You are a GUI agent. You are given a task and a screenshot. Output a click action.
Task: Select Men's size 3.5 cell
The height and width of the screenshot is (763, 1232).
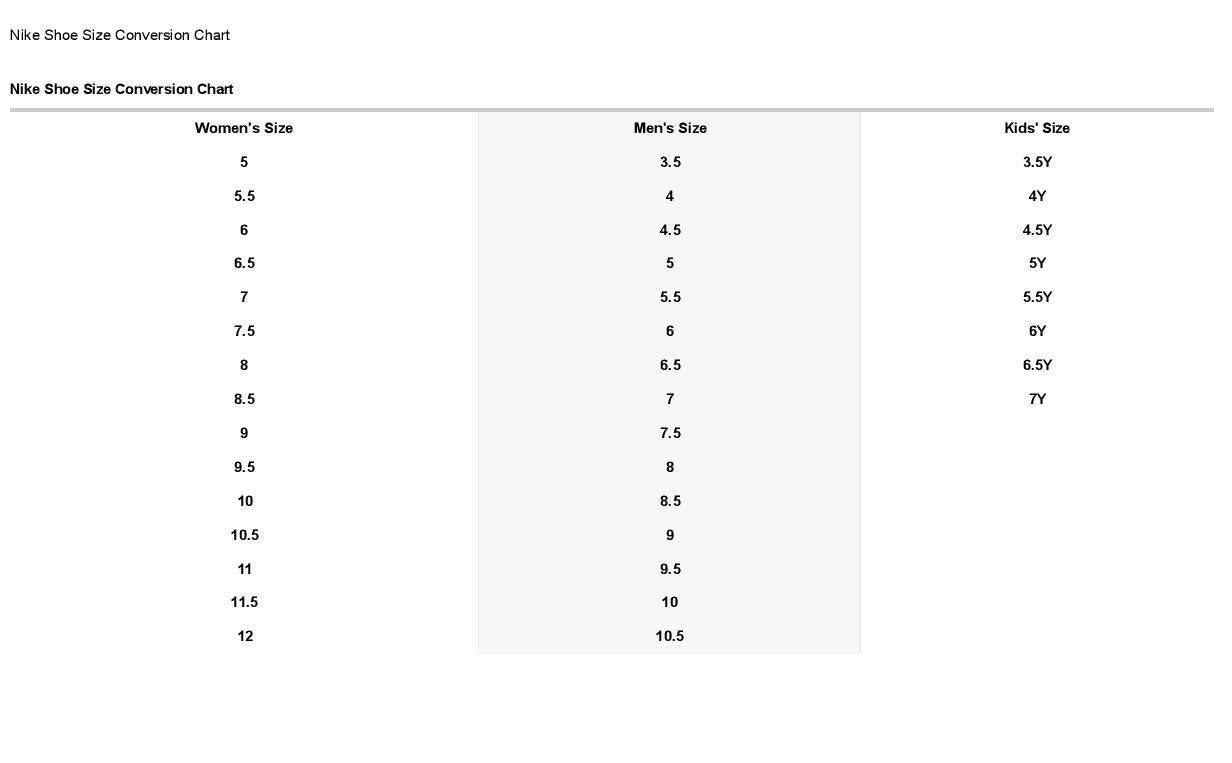pos(670,162)
